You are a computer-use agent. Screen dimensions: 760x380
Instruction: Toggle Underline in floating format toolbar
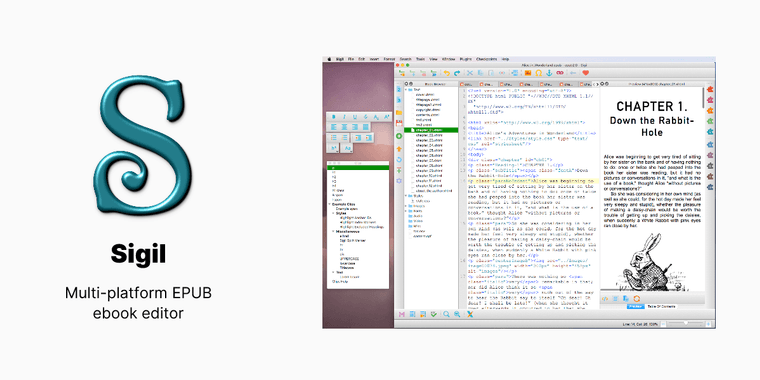(x=355, y=117)
